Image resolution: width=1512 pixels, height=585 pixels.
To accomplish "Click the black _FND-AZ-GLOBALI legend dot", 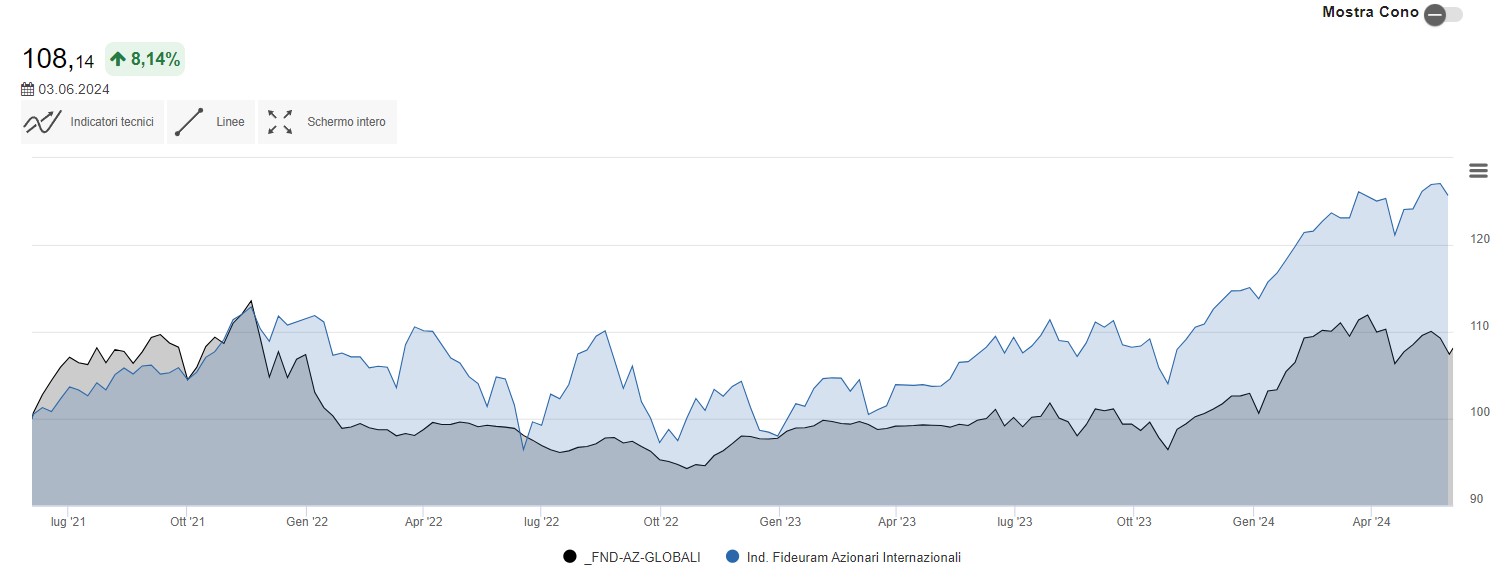I will pos(570,557).
